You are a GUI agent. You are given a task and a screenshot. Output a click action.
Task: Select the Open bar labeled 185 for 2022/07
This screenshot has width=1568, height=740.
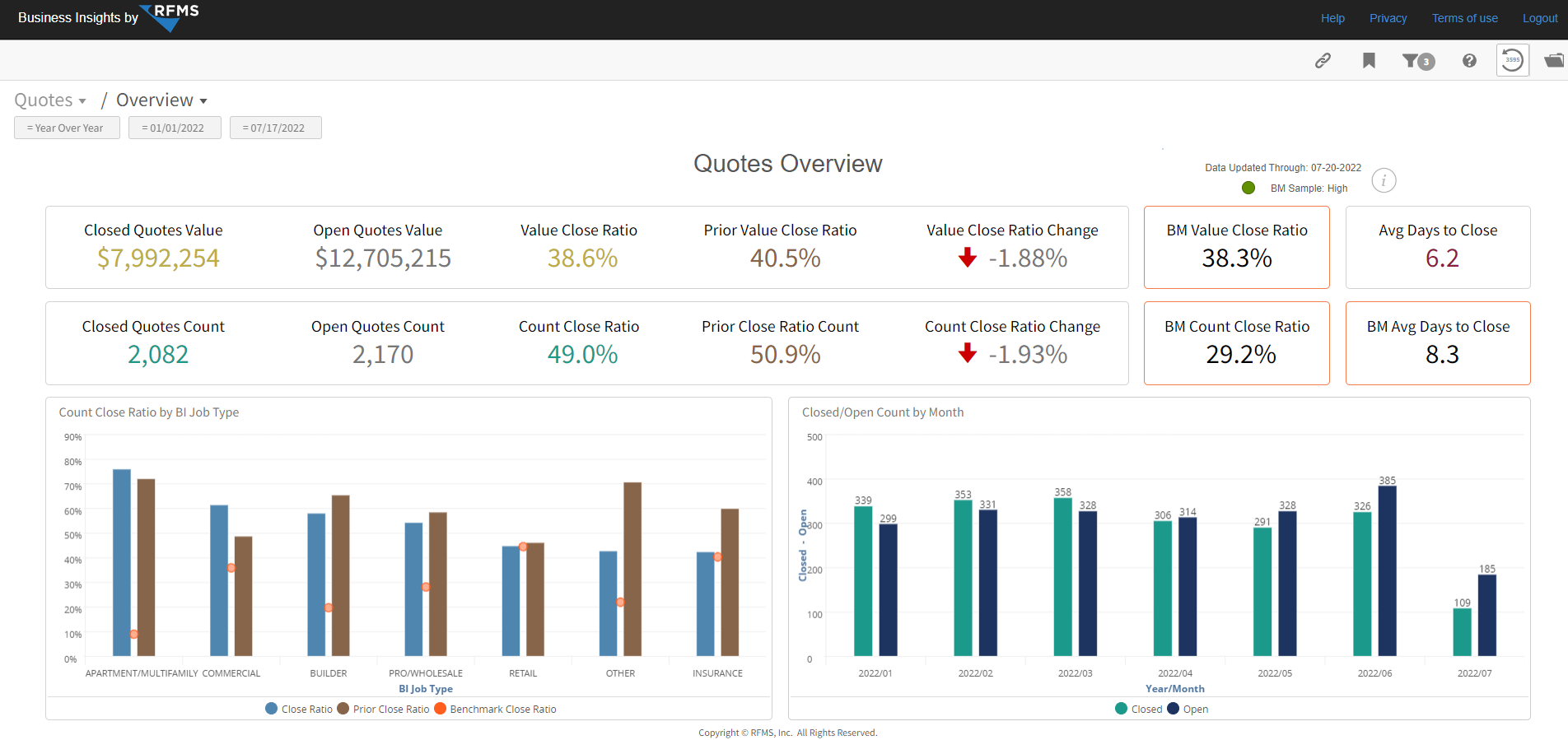(1486, 615)
